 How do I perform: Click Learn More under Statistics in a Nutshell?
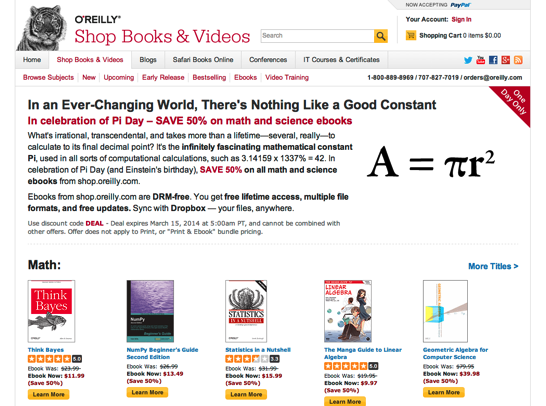[x=246, y=395]
